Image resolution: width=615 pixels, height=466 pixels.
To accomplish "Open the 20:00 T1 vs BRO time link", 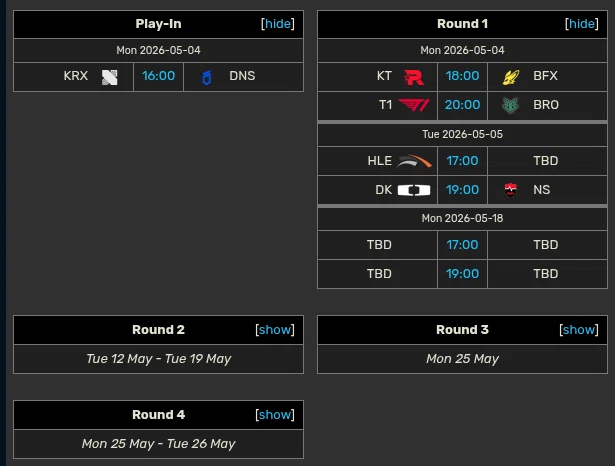I will (462, 105).
